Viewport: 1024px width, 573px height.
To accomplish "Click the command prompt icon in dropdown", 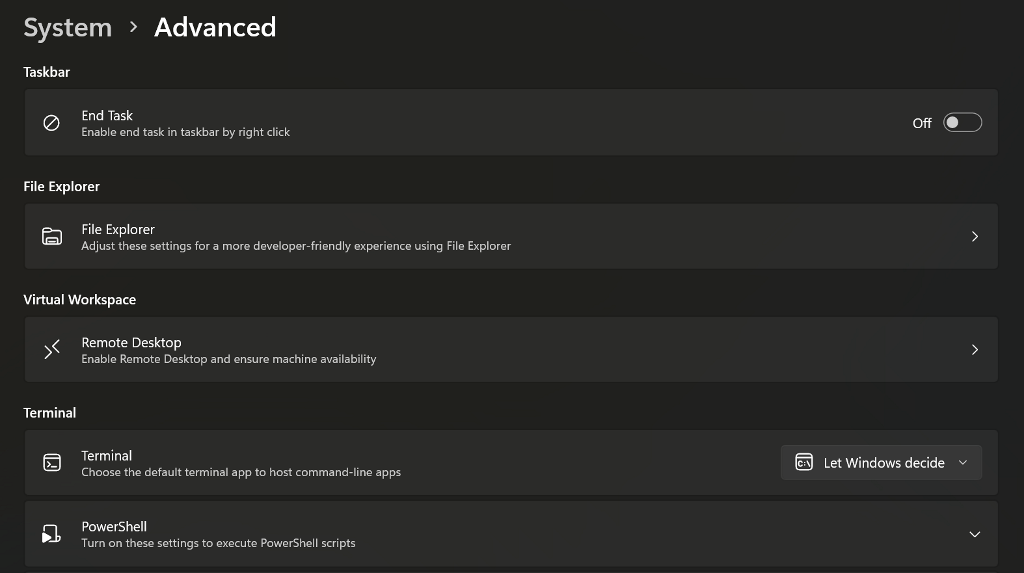I will click(803, 462).
